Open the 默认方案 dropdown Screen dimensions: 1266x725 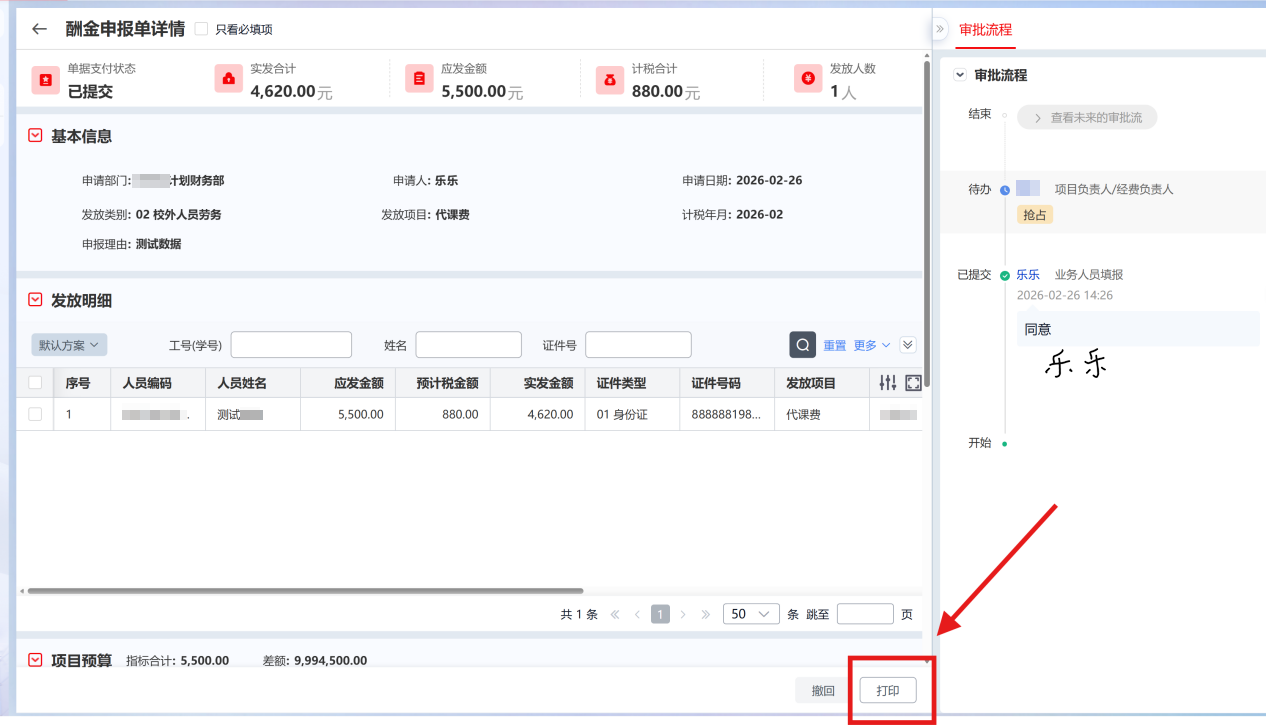tap(69, 345)
